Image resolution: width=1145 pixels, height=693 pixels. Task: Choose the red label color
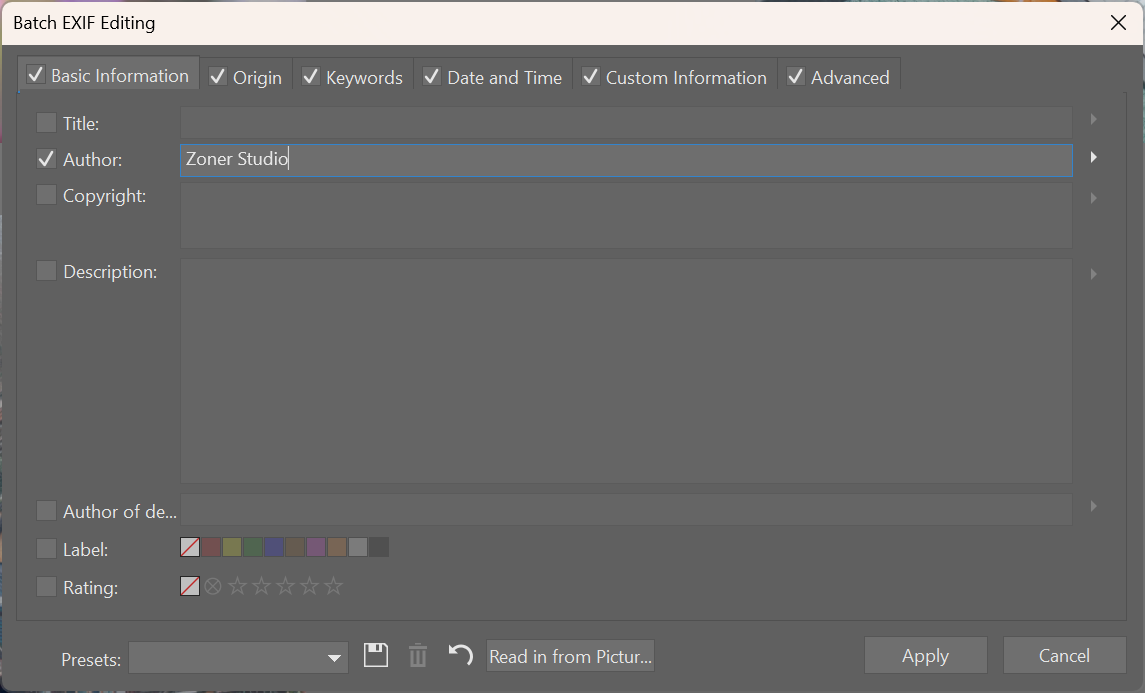[x=211, y=547]
